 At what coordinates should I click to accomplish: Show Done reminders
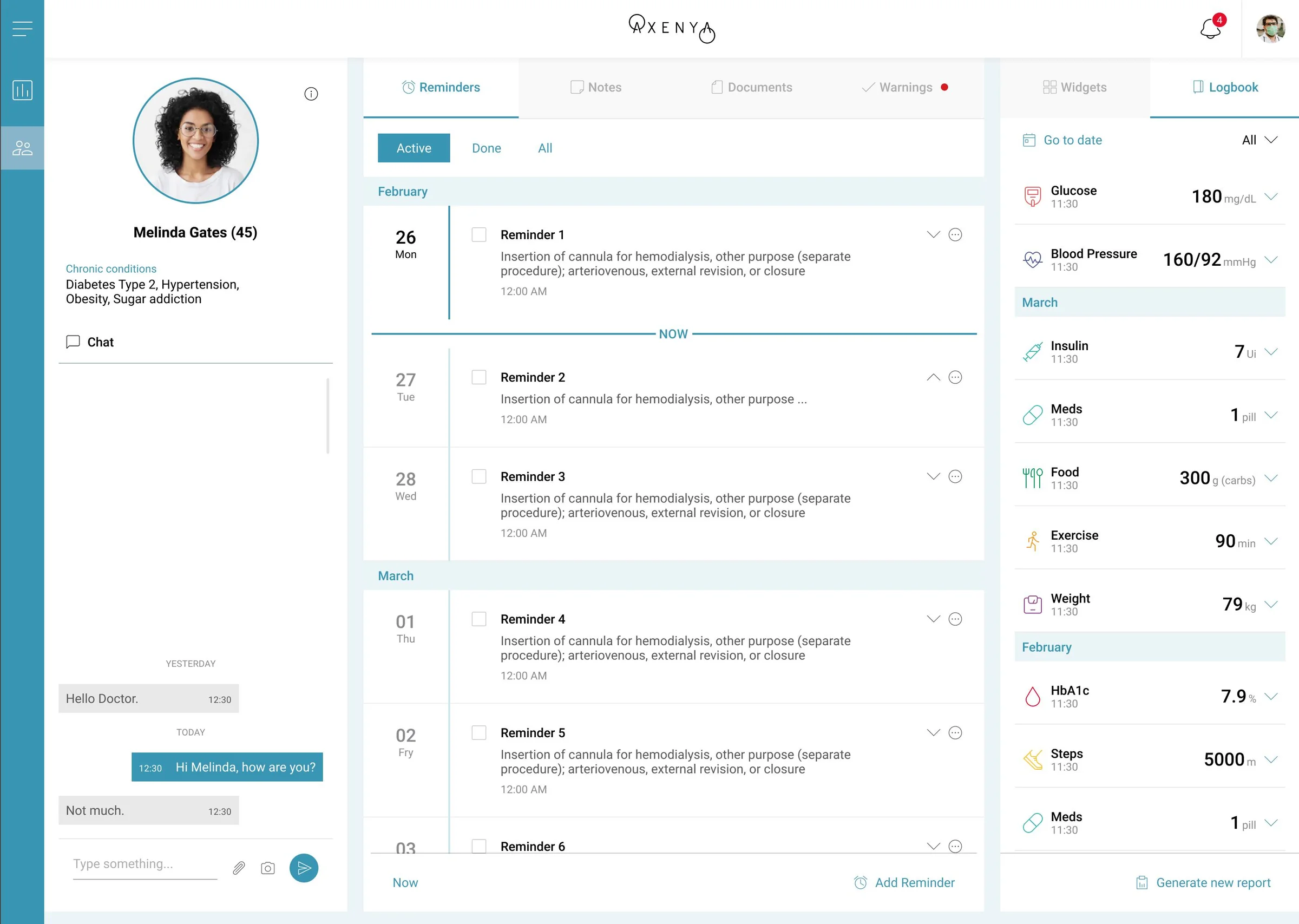486,148
